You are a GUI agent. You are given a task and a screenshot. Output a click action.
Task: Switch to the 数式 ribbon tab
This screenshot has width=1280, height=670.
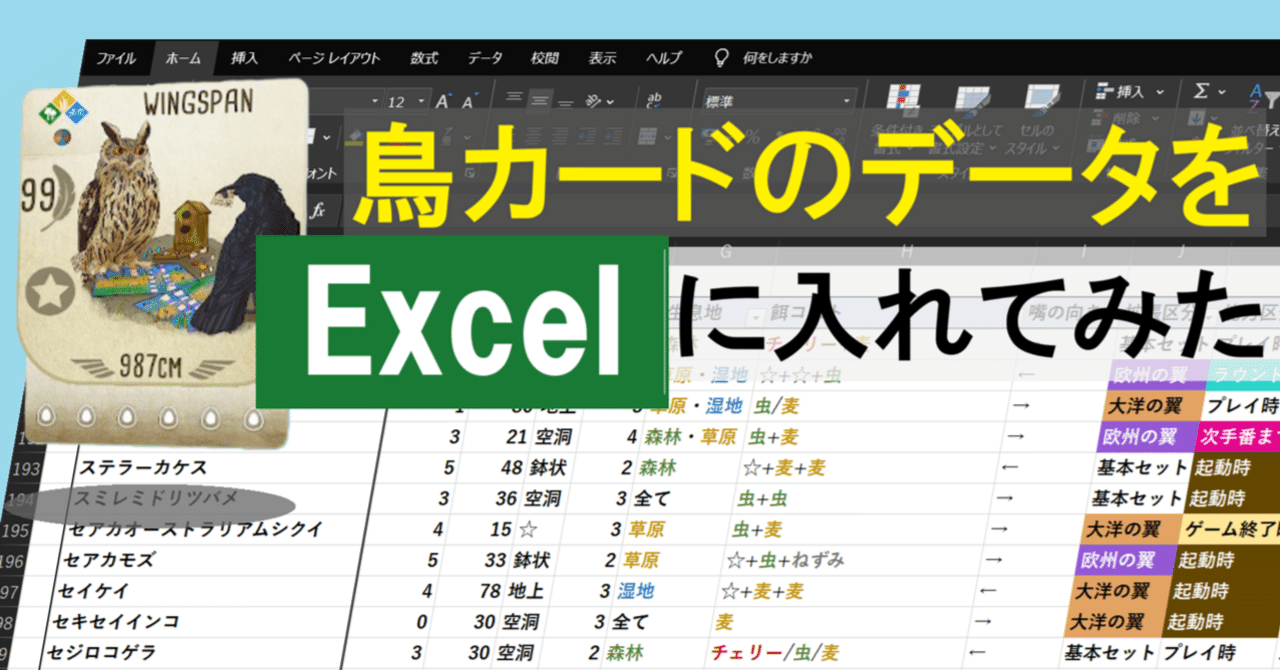[x=421, y=58]
